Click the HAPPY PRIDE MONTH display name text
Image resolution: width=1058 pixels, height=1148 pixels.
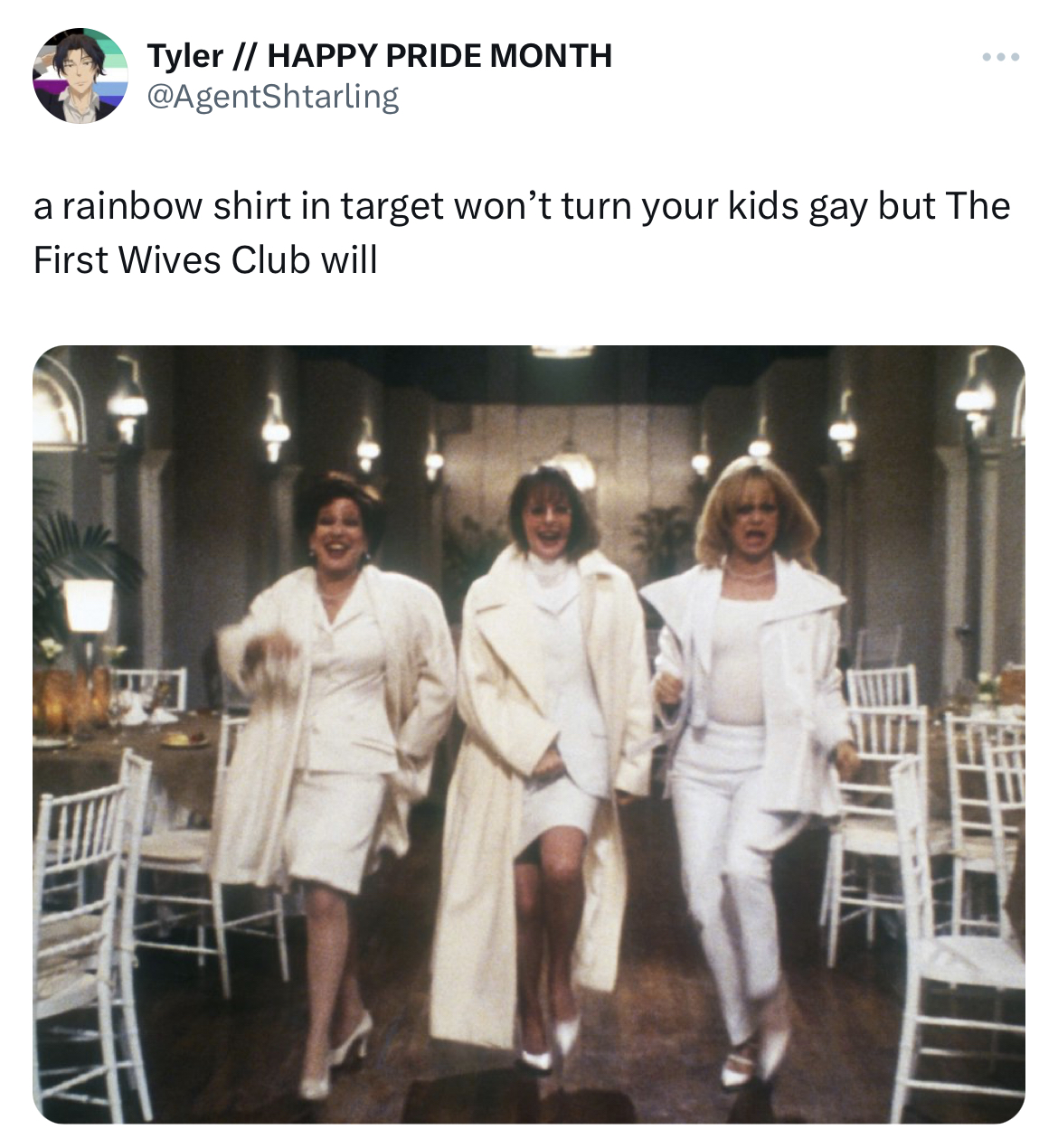tap(439, 56)
